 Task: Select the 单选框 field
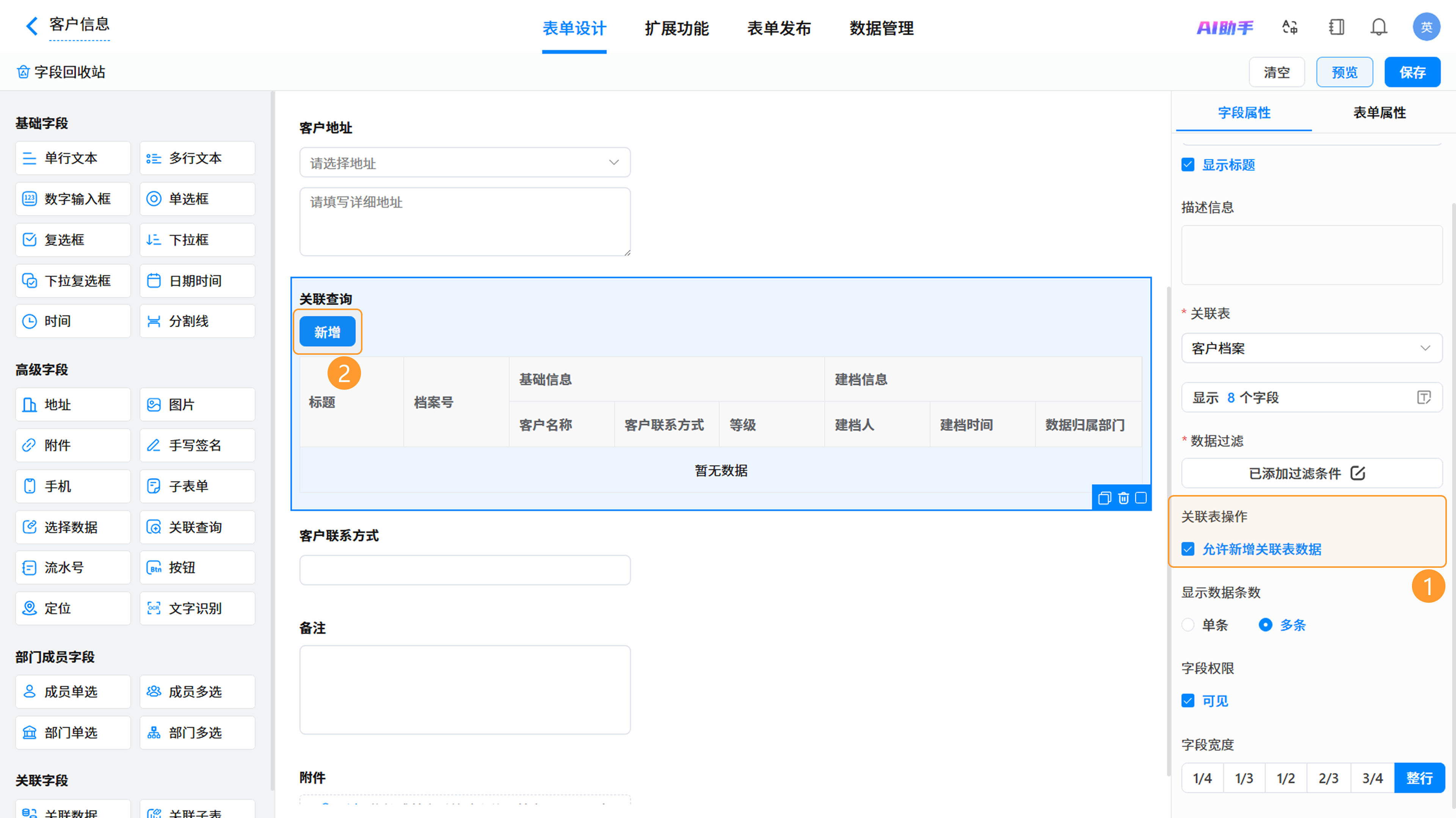click(x=197, y=199)
